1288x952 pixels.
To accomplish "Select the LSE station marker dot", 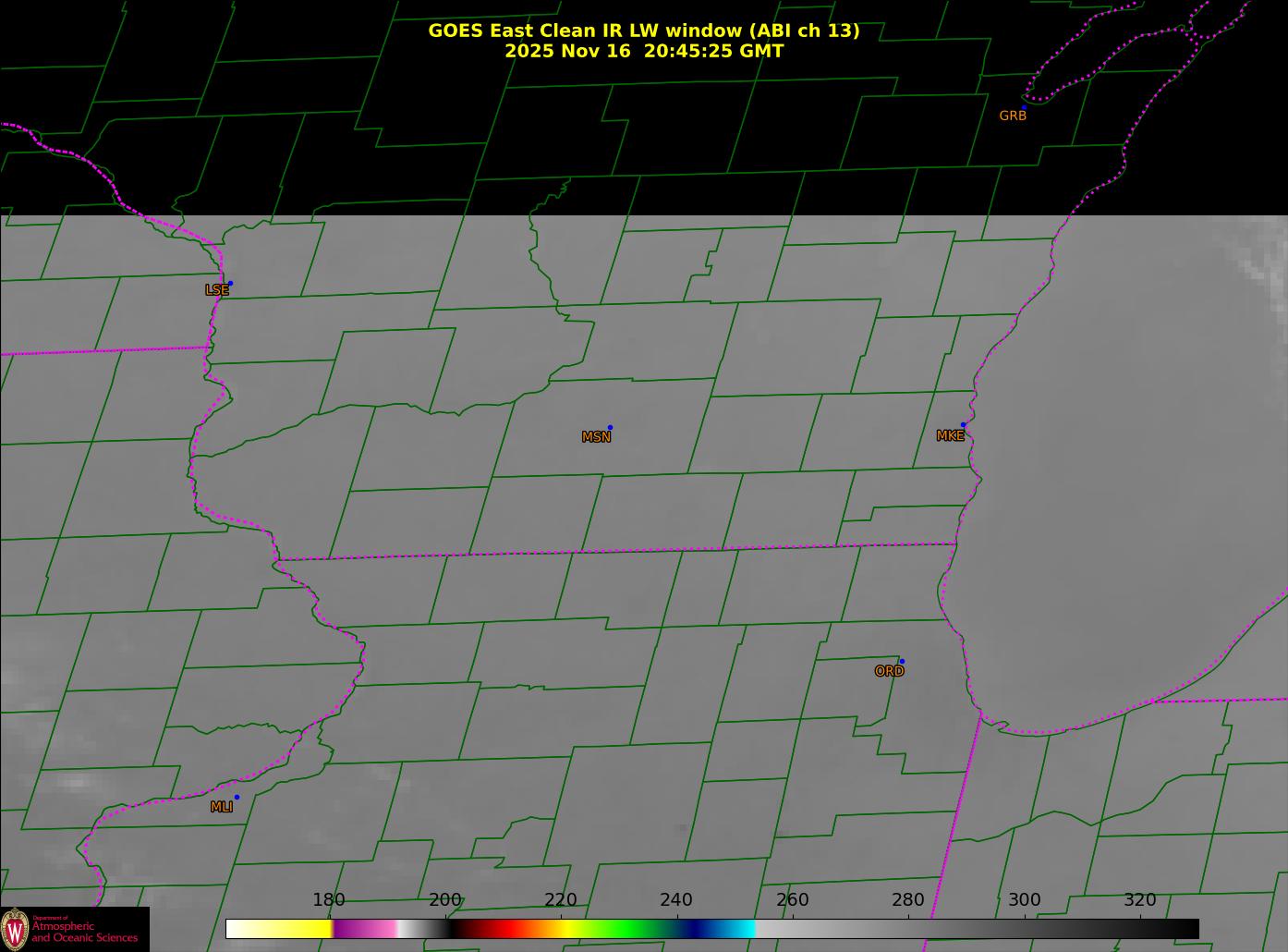I will click(230, 284).
